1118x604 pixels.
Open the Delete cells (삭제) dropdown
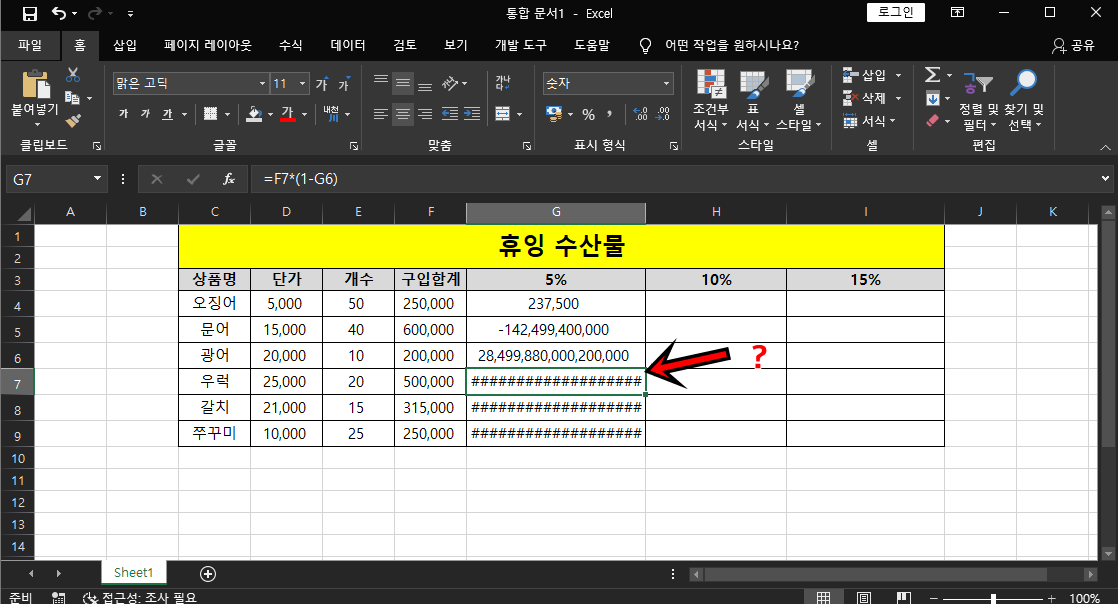[x=898, y=98]
